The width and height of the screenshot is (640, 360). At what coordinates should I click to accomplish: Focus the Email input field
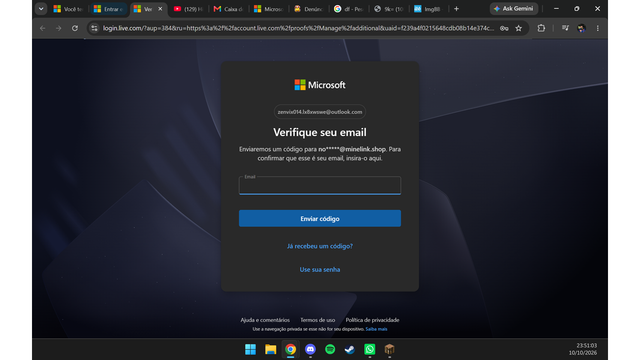[x=320, y=186]
